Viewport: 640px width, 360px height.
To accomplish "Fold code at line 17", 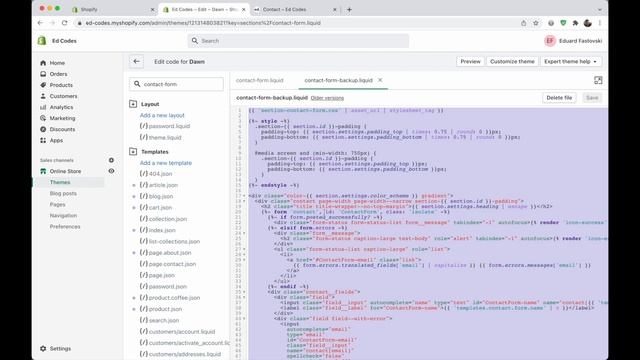I will 244,196.
